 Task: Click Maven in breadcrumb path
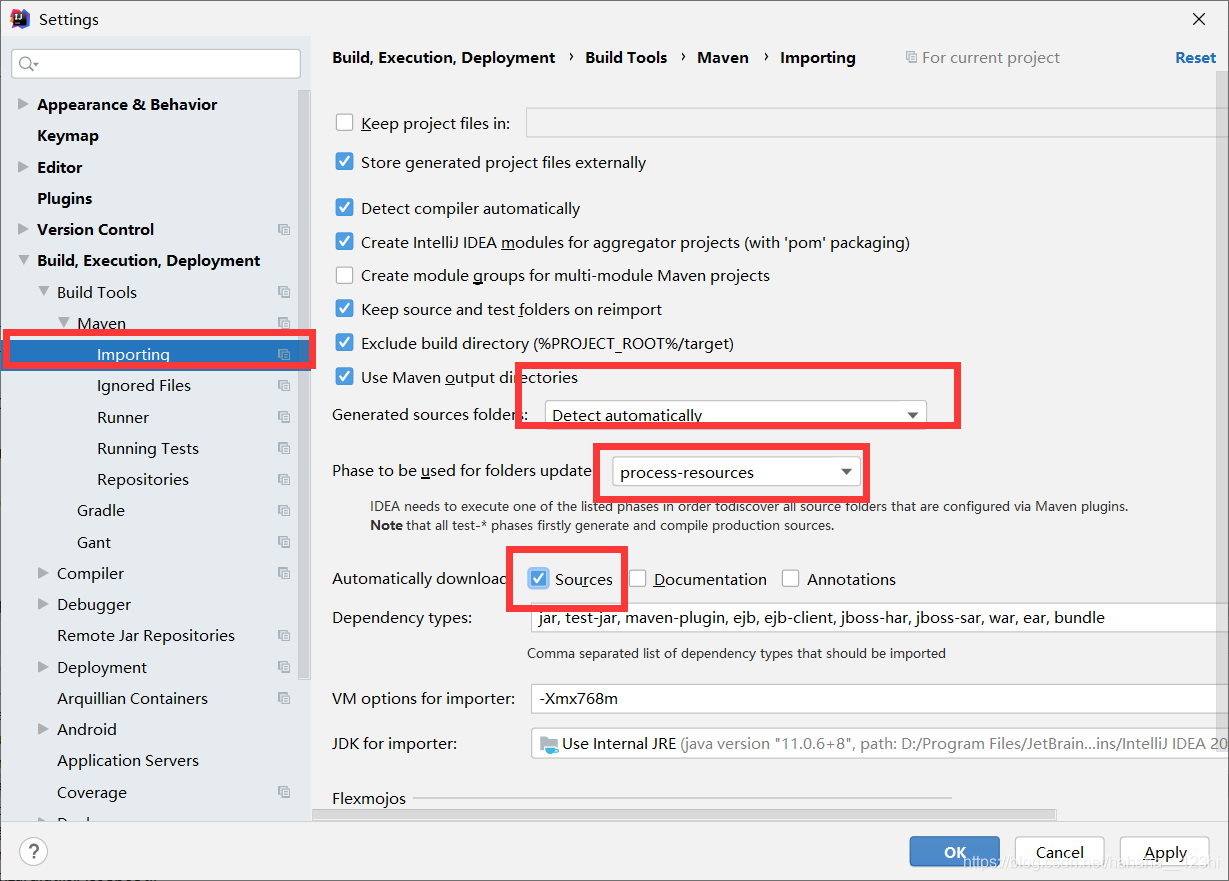tap(723, 58)
